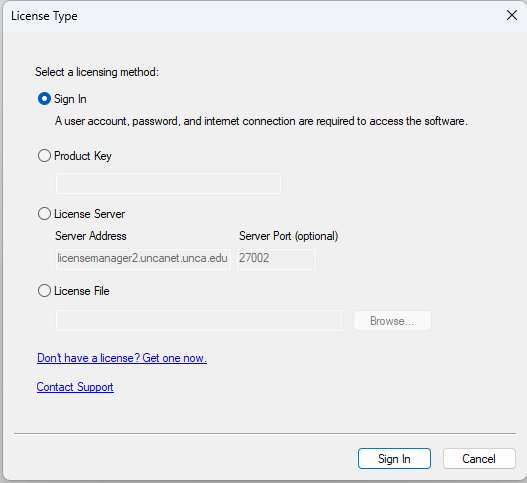The image size is (527, 483).
Task: Choose the Product Key licensing method
Action: pos(44,156)
